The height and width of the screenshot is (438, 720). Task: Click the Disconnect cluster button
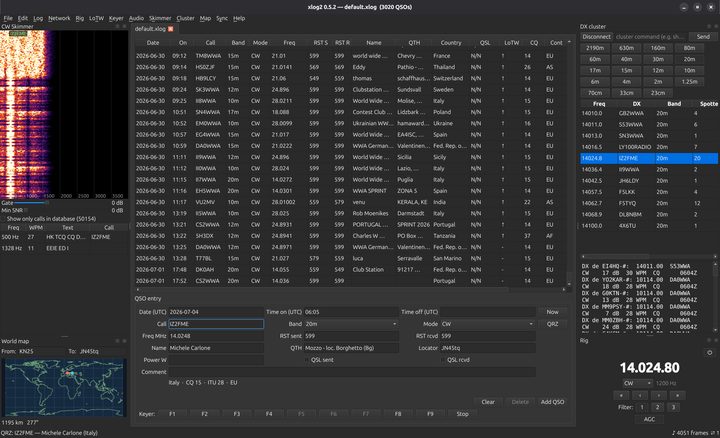[x=596, y=37]
